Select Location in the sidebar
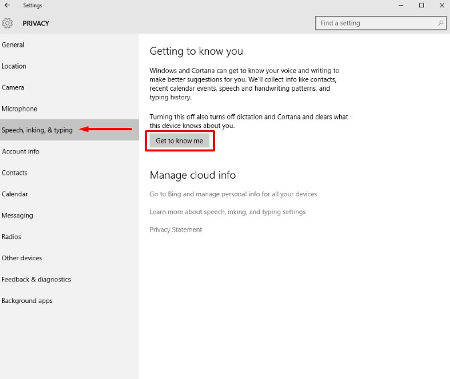 [x=69, y=66]
